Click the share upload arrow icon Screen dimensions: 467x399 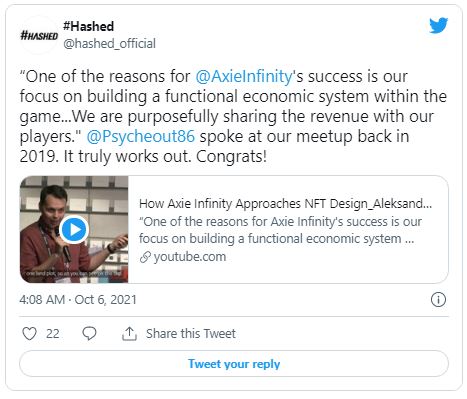pyautogui.click(x=129, y=333)
